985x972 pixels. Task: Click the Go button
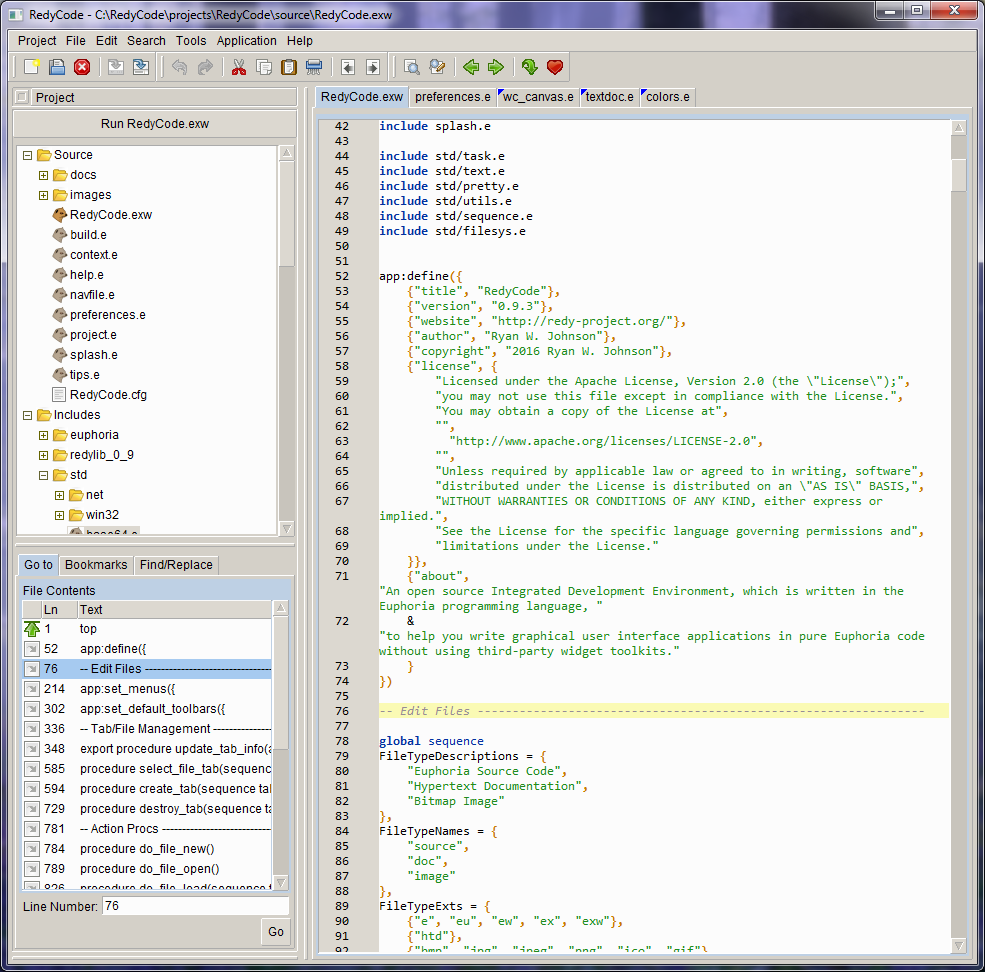click(x=276, y=932)
